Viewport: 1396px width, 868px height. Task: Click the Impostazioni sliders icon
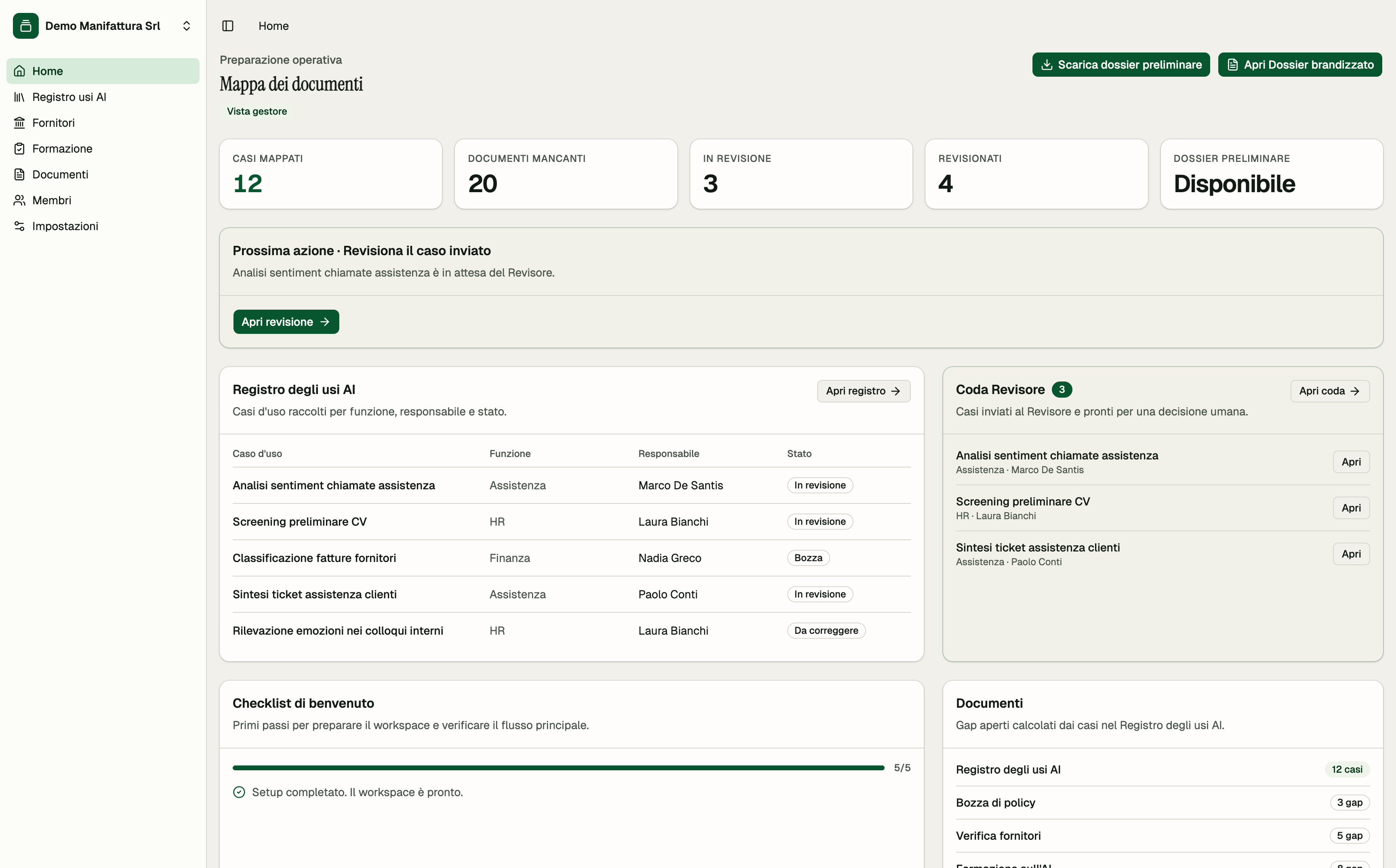[19, 226]
